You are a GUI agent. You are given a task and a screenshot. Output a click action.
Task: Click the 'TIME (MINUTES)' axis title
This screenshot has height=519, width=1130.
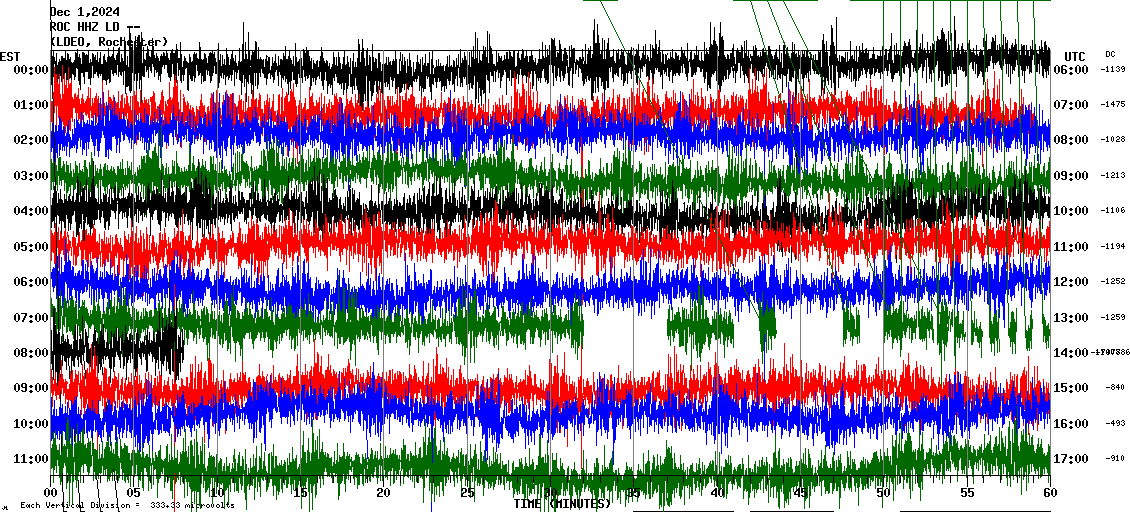click(x=562, y=504)
